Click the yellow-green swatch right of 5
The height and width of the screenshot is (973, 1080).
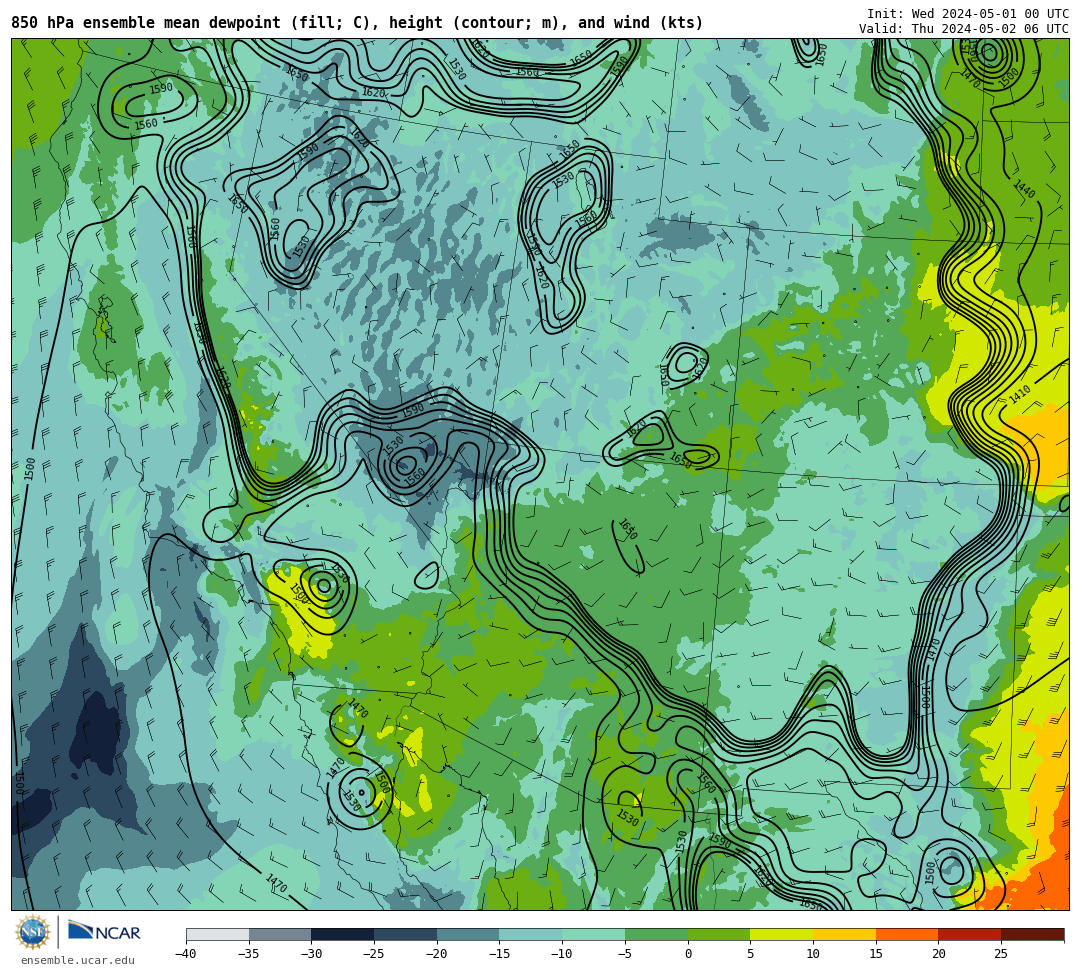782,934
